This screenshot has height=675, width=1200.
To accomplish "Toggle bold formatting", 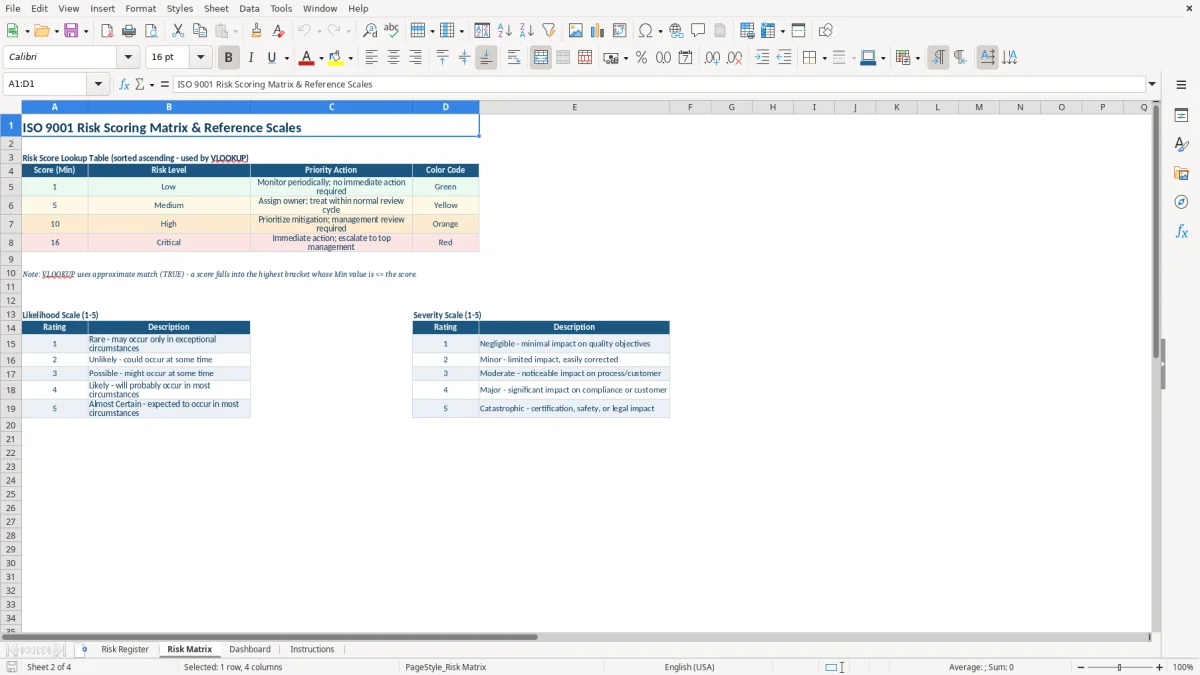I will pyautogui.click(x=229, y=58).
